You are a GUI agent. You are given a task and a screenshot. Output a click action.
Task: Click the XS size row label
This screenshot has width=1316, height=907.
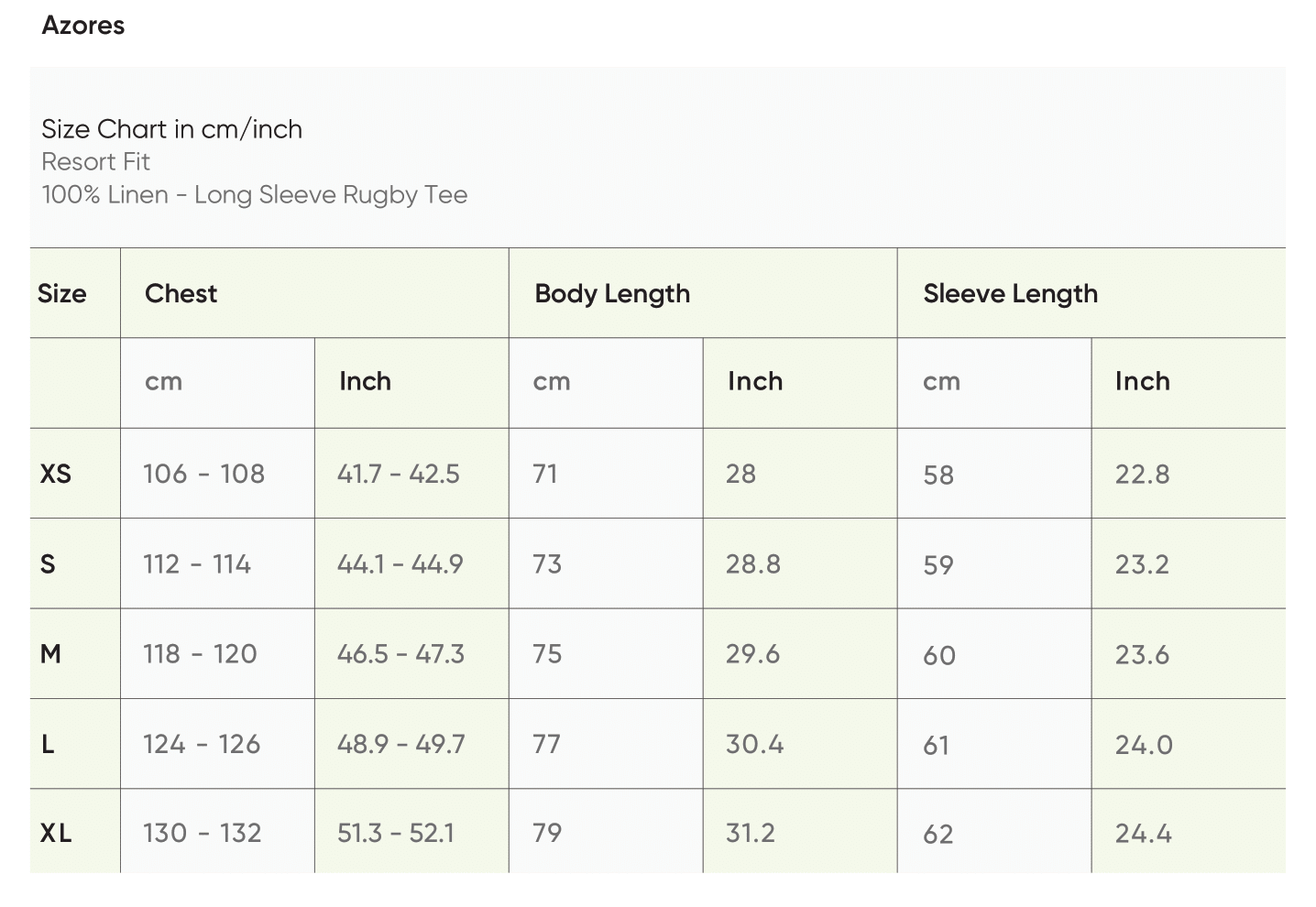tap(56, 474)
